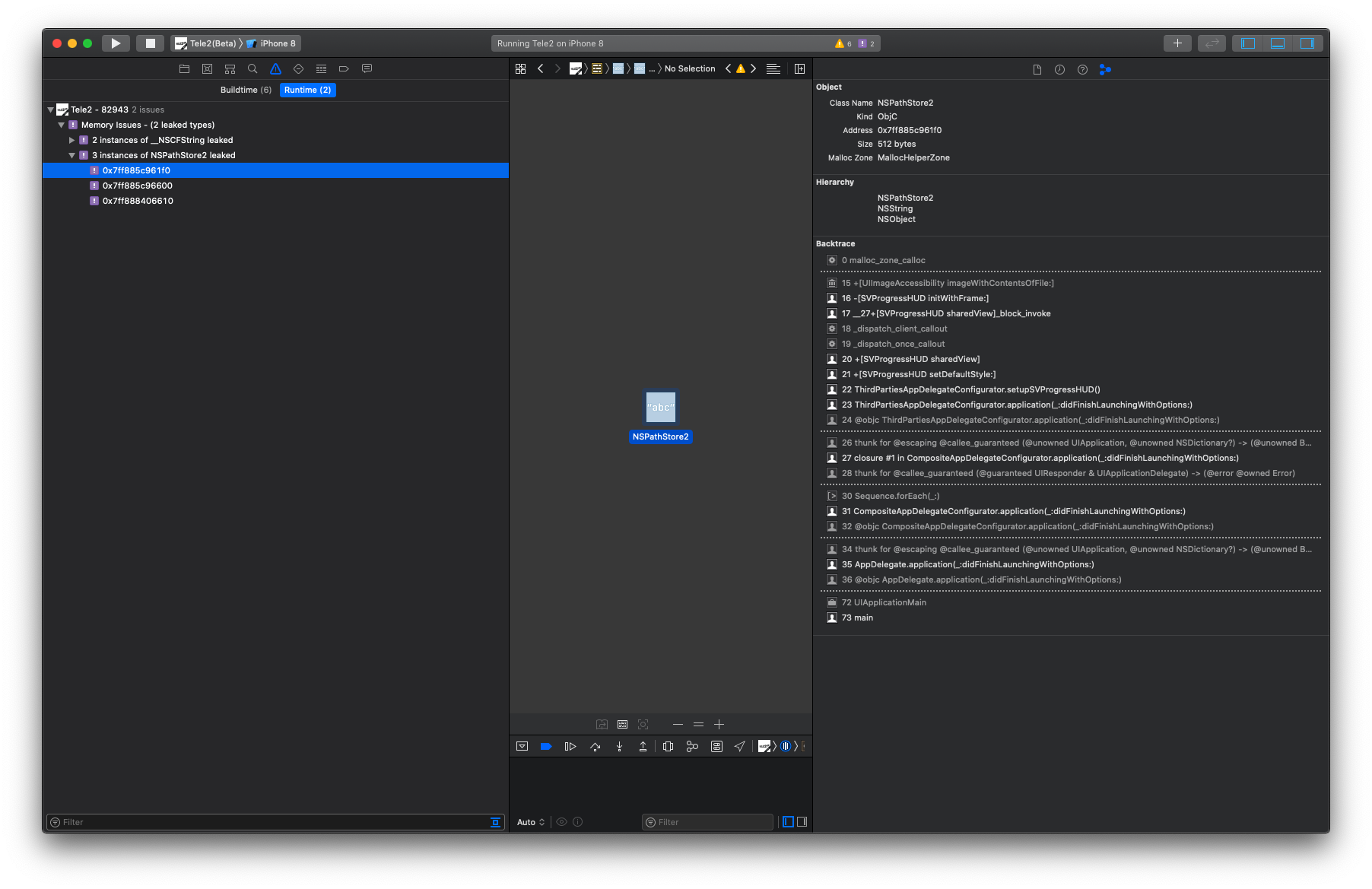Deactivate breakpoints blue tag button
This screenshot has height=889, width=1372.
[546, 747]
